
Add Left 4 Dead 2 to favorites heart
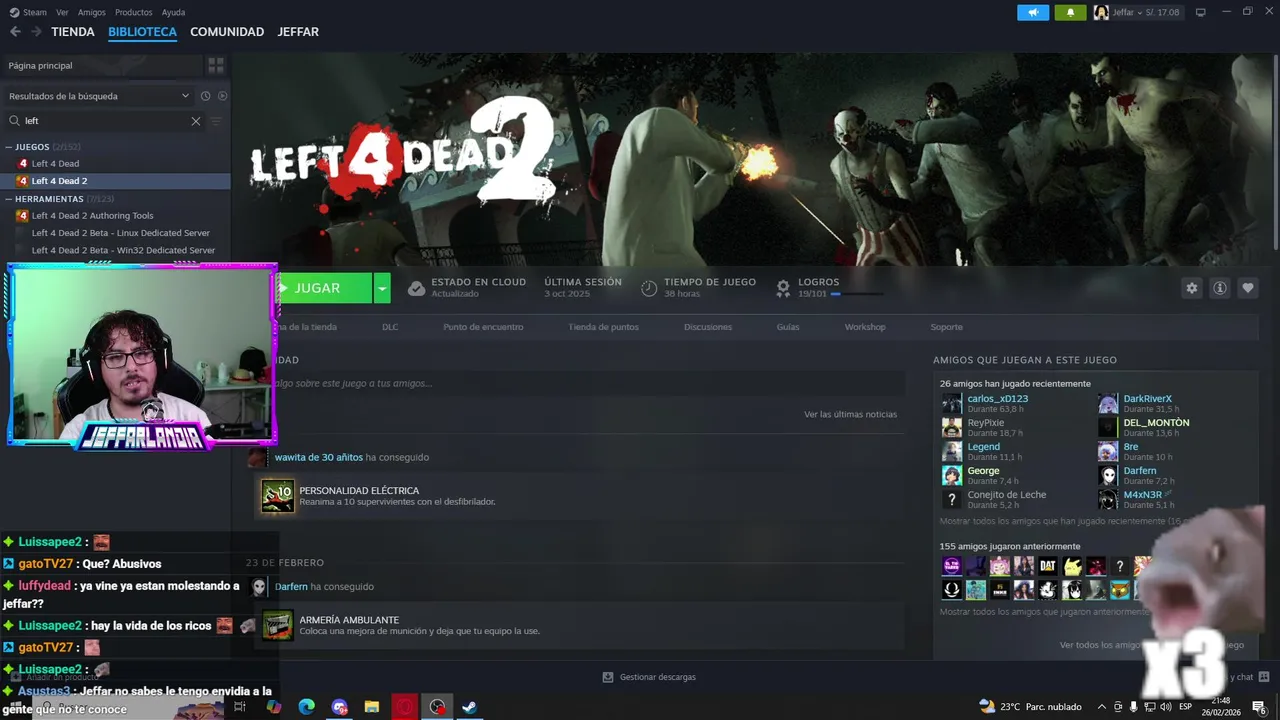pyautogui.click(x=1247, y=288)
